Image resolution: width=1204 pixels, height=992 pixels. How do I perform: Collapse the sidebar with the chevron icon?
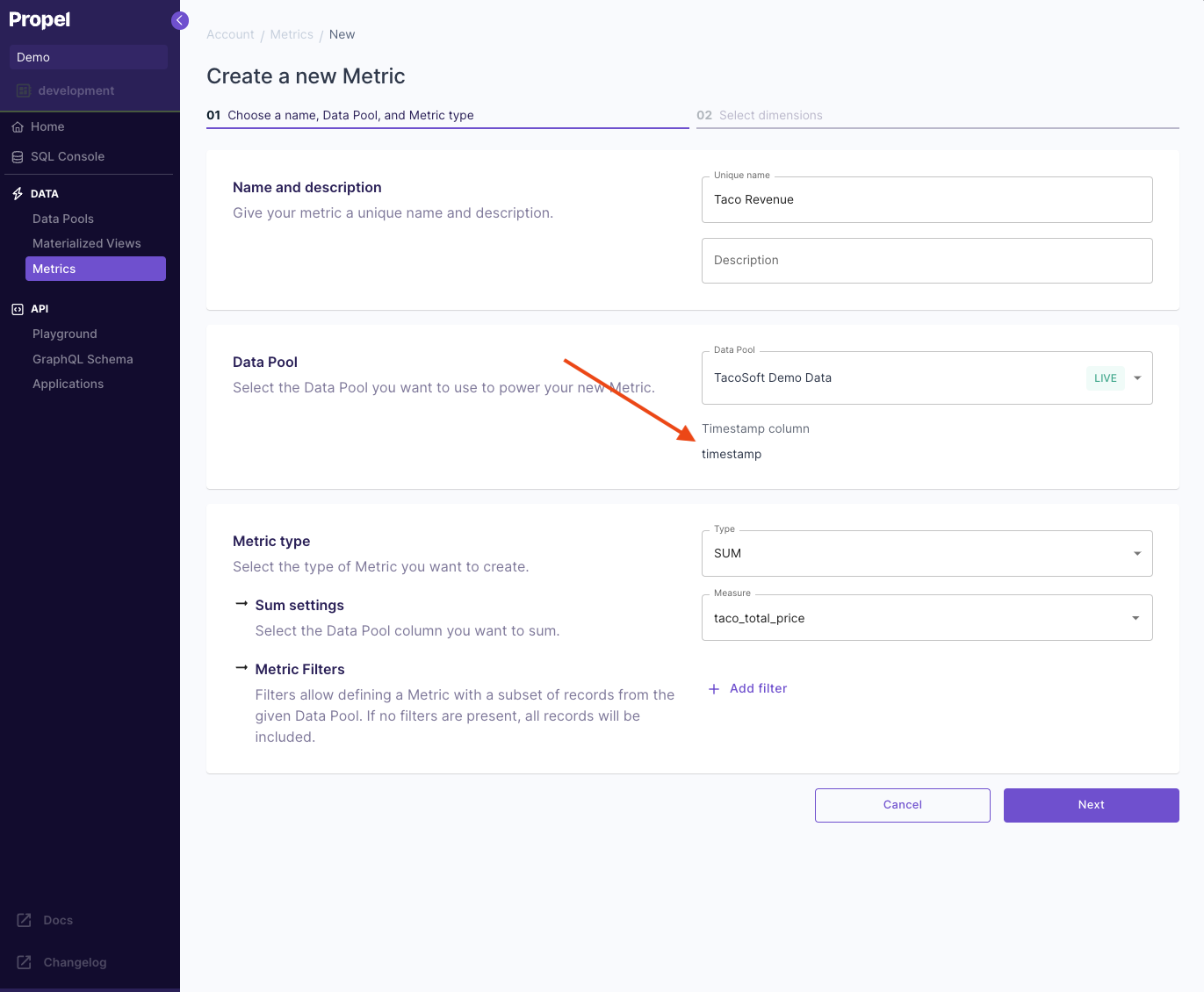179,19
